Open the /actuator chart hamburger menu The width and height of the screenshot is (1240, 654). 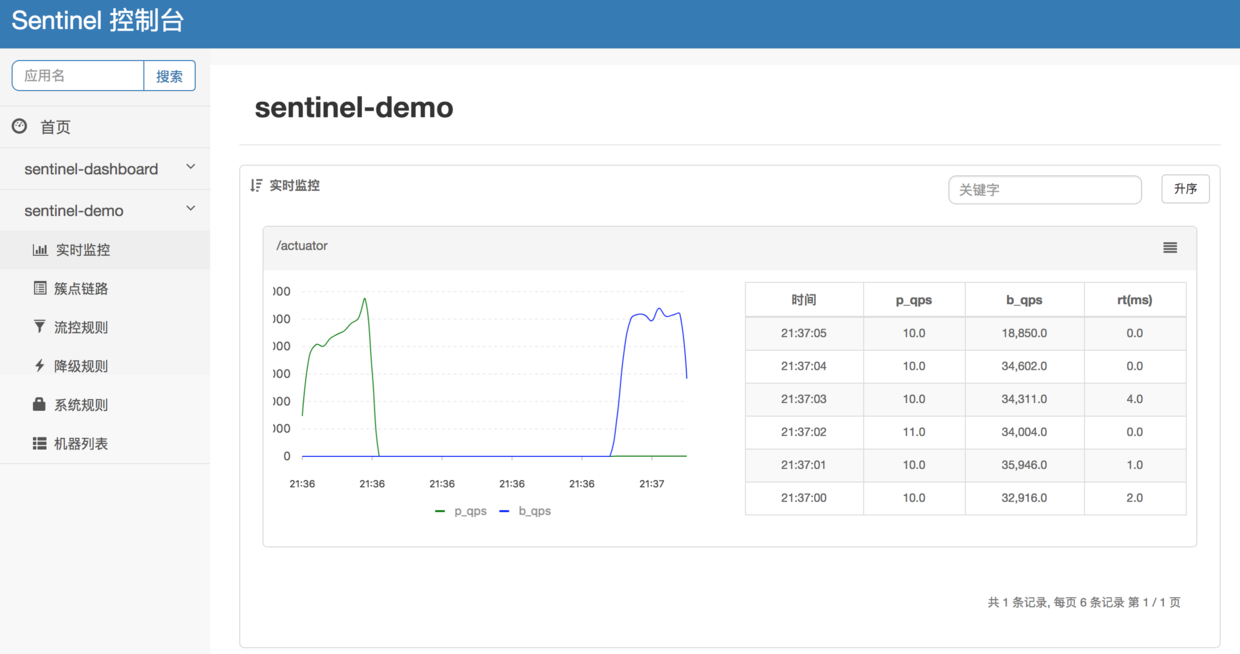point(1170,247)
